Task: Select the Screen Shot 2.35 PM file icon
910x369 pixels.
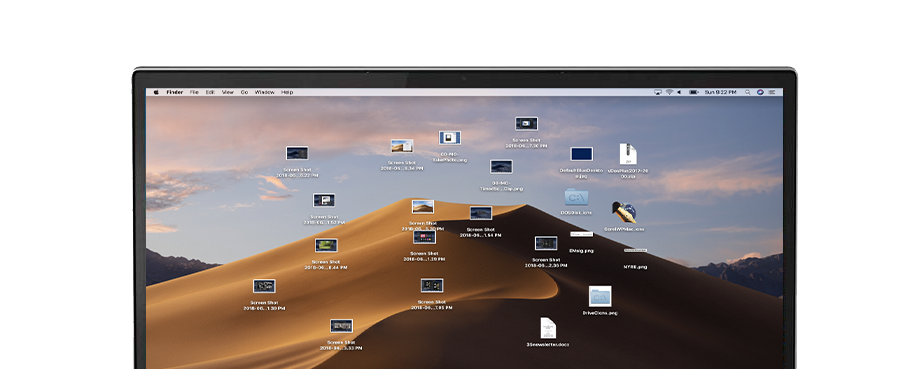Action: click(x=546, y=243)
